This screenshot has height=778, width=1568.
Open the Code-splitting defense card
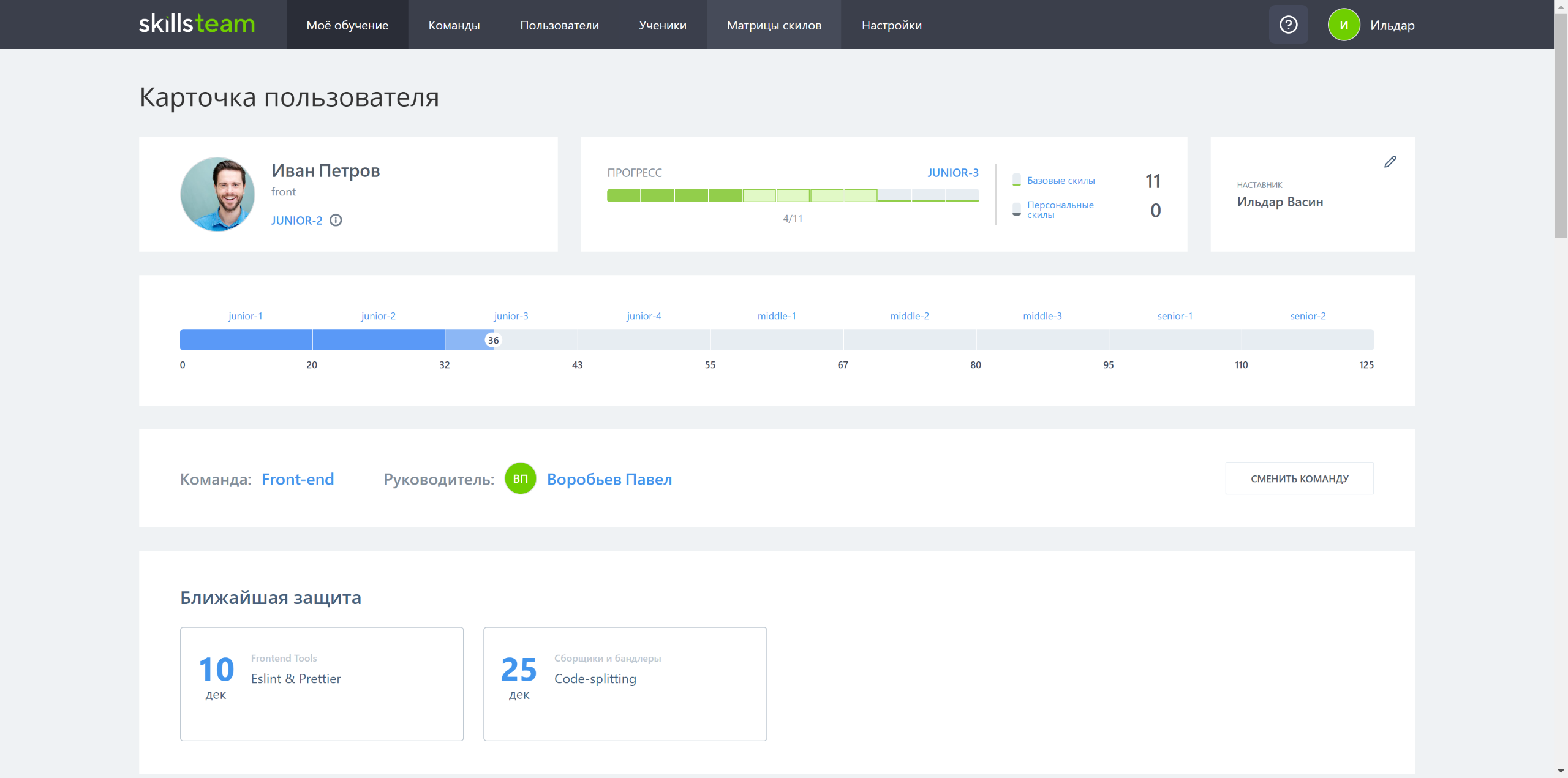point(625,684)
